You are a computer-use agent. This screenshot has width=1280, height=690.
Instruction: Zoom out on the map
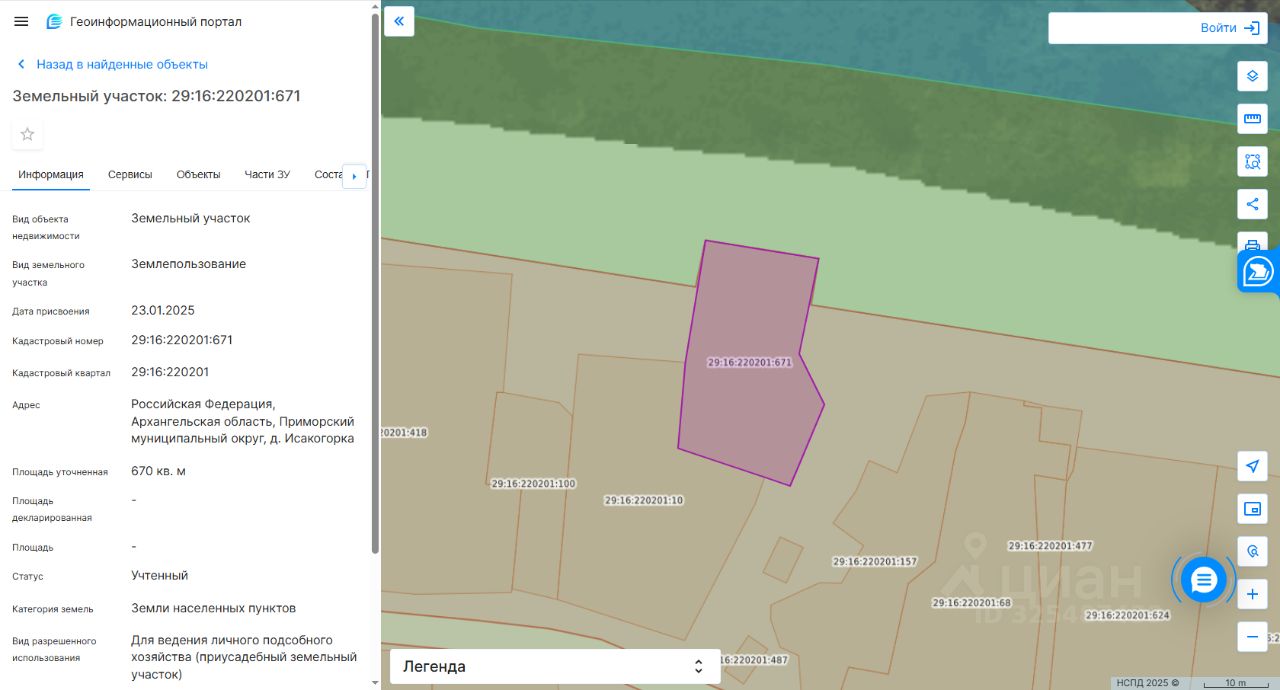pyautogui.click(x=1252, y=637)
